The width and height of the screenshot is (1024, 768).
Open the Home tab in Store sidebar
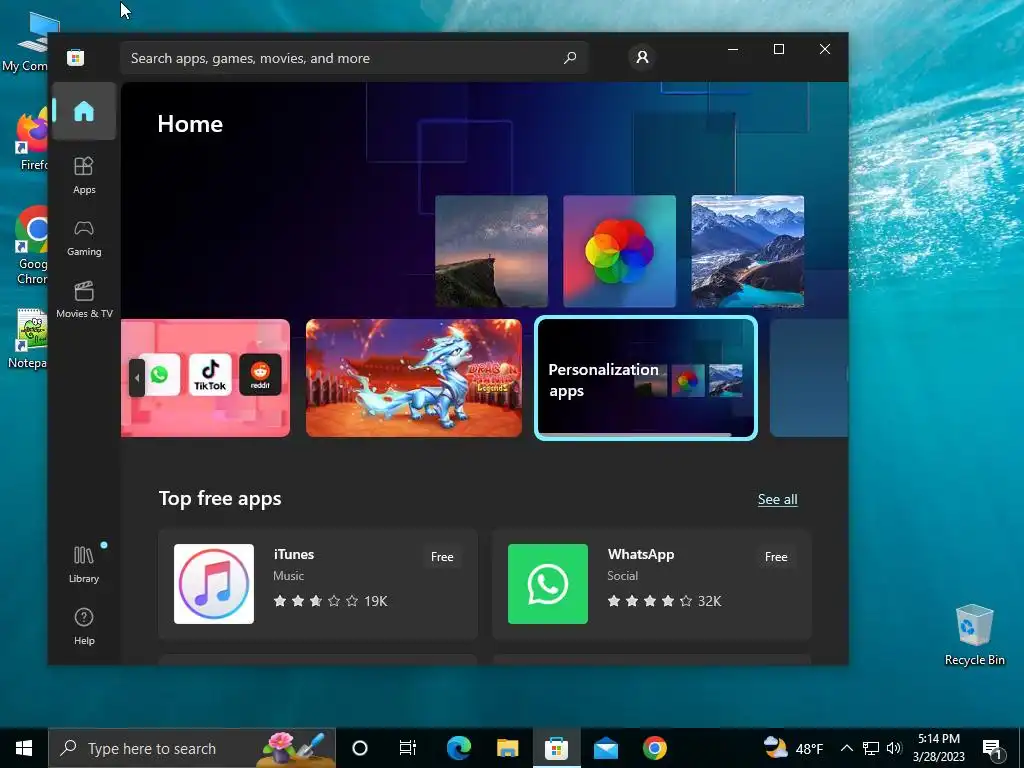tap(84, 111)
